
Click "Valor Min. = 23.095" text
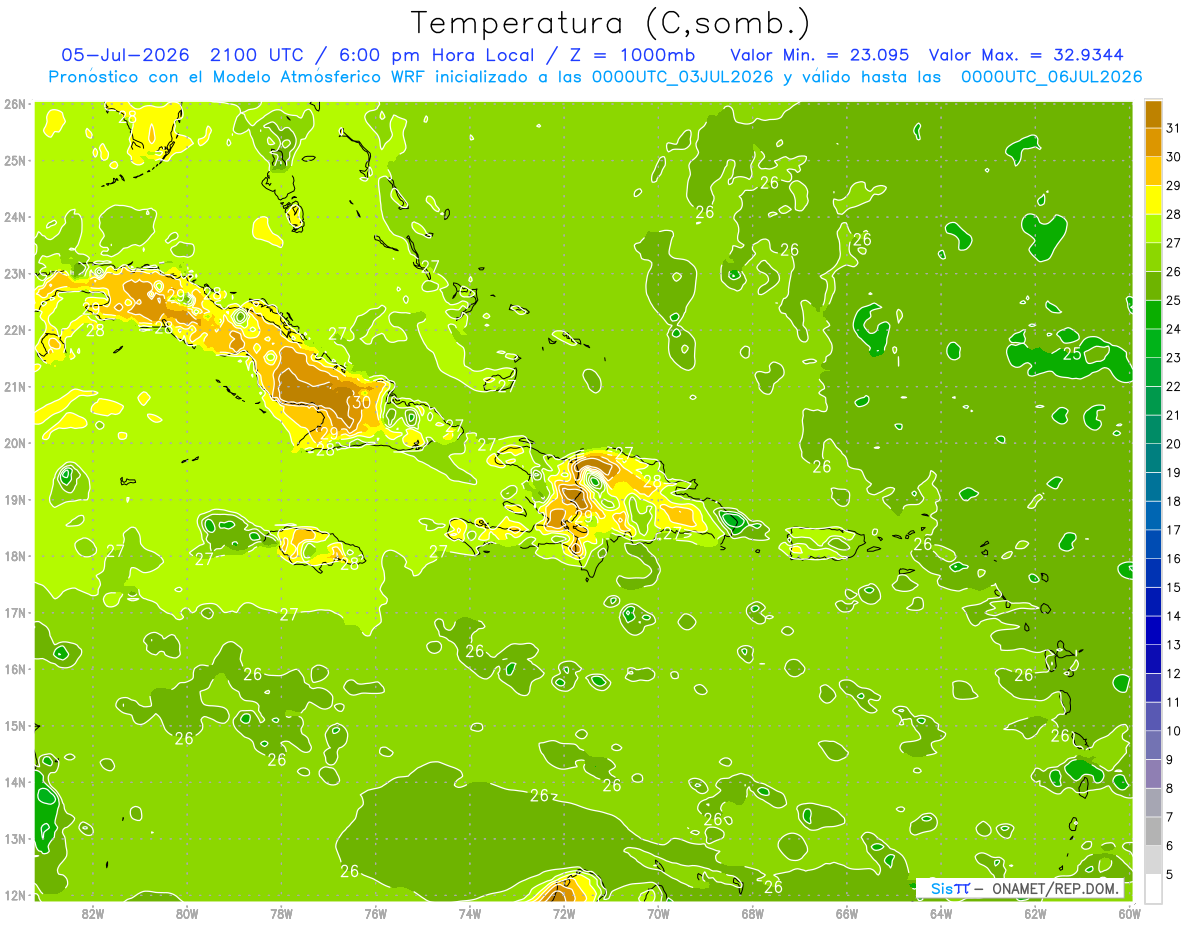click(x=821, y=54)
